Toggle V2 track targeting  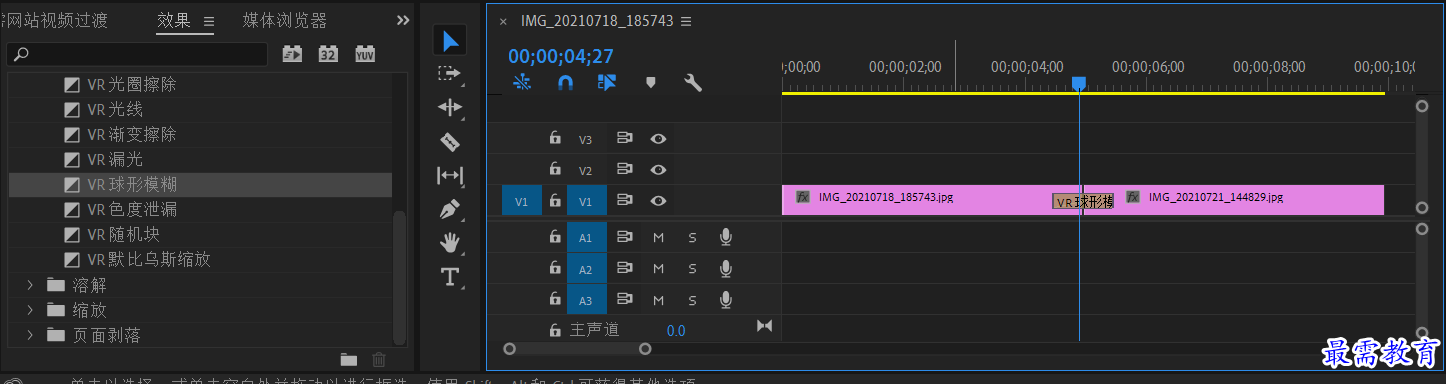[x=586, y=170]
